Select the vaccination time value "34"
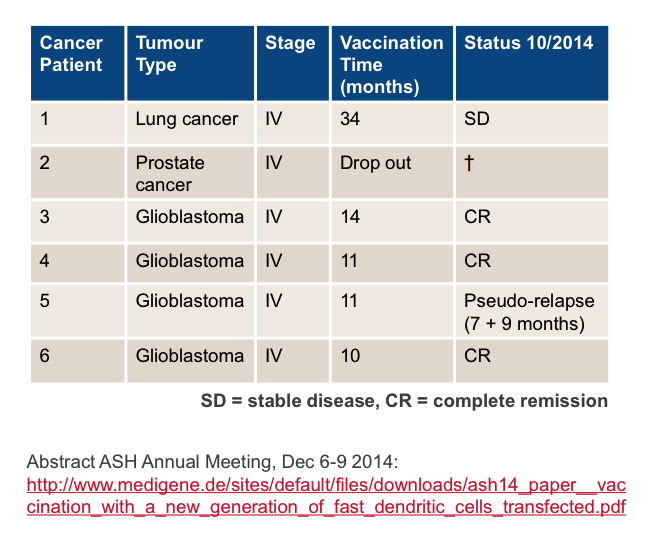The height and width of the screenshot is (540, 663). [x=350, y=119]
